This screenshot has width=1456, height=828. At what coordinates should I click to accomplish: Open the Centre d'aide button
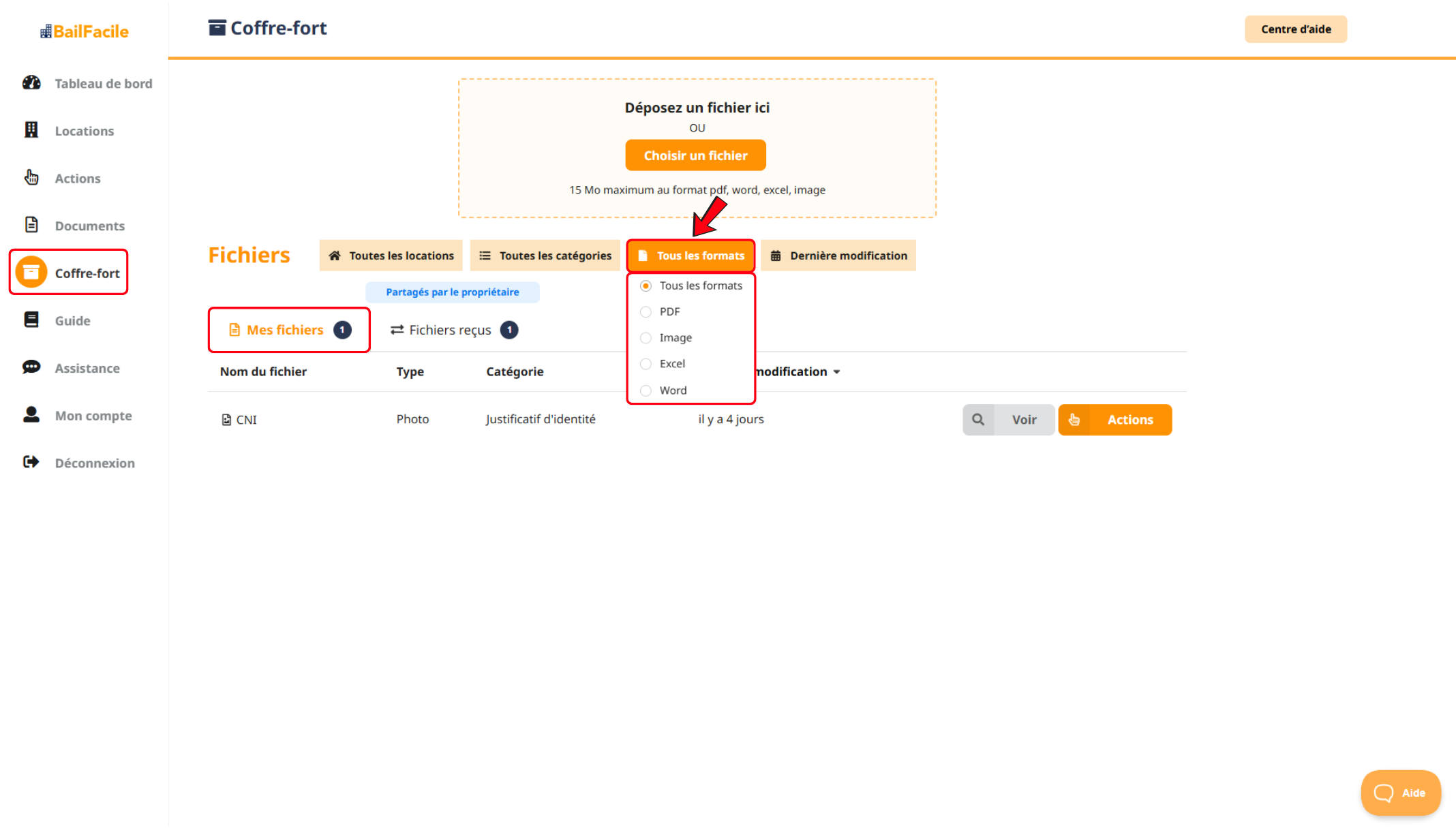pos(1295,29)
